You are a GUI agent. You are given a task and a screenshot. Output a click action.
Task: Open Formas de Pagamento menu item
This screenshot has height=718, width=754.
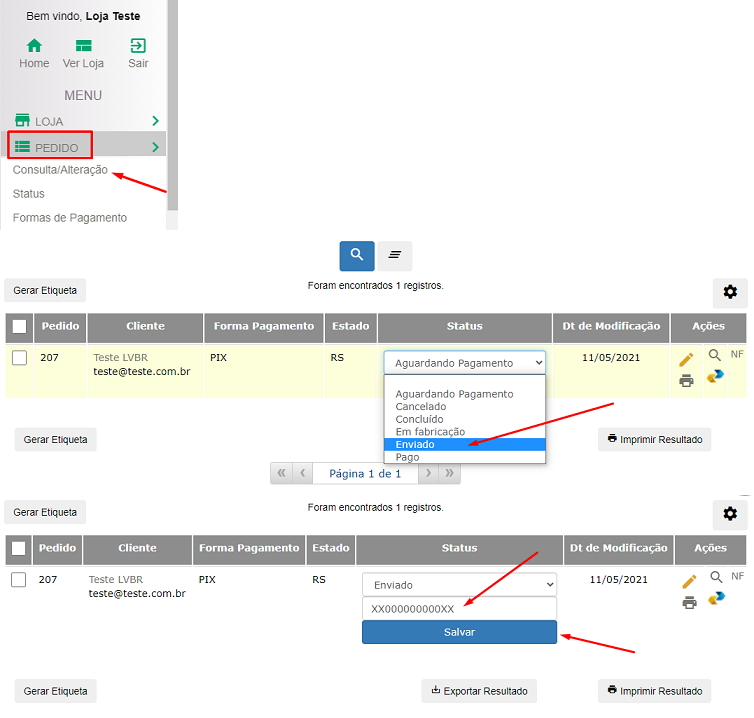tap(69, 218)
